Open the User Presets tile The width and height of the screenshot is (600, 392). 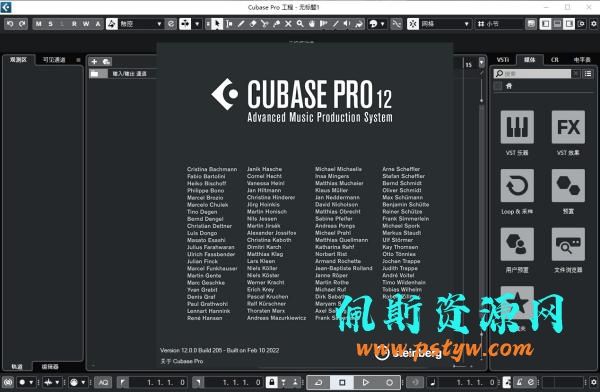point(517,244)
